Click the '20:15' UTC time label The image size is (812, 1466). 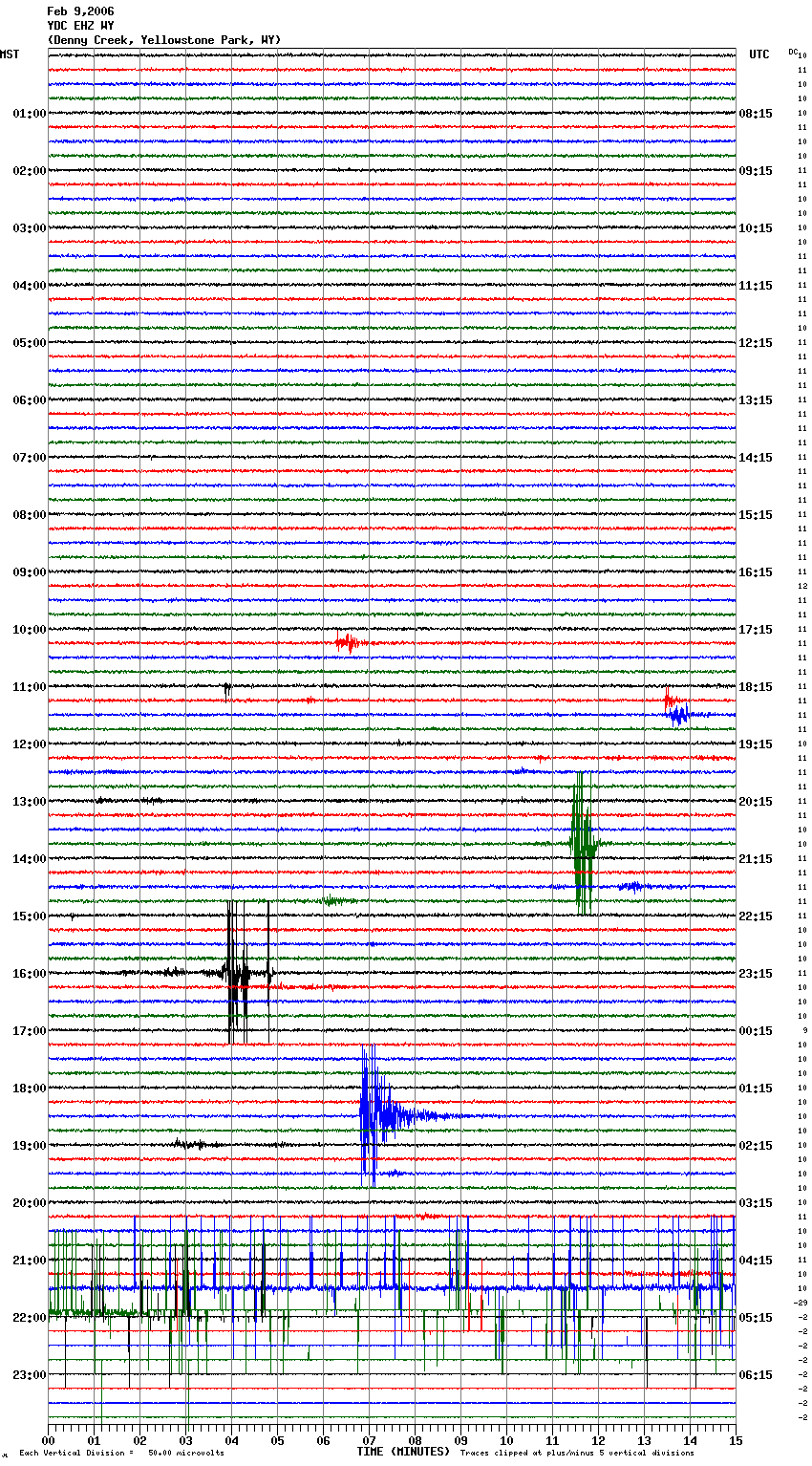[756, 802]
